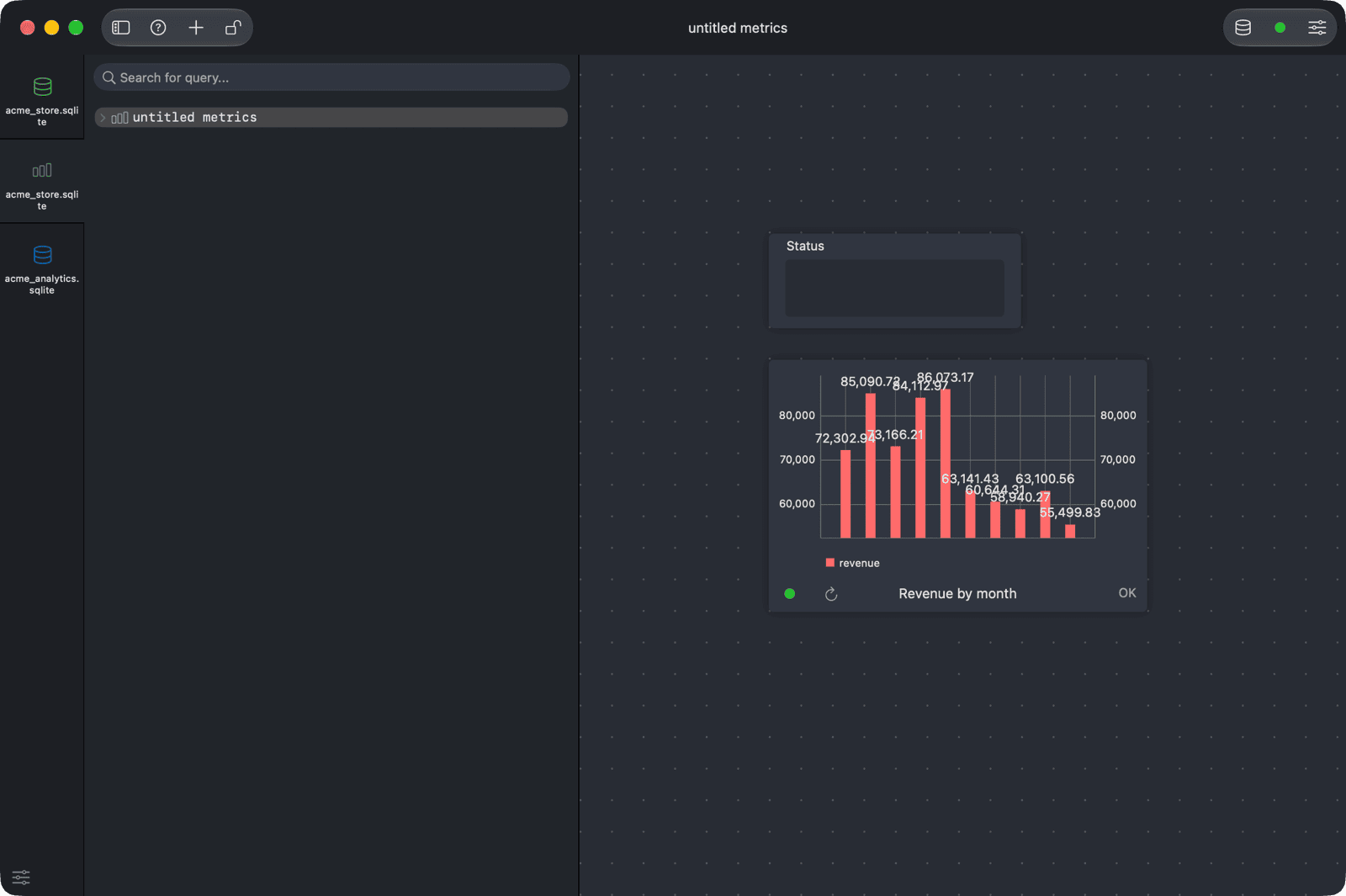Screen dimensions: 1346x896
Task: Click the green status dot on chart widget
Action: point(789,594)
